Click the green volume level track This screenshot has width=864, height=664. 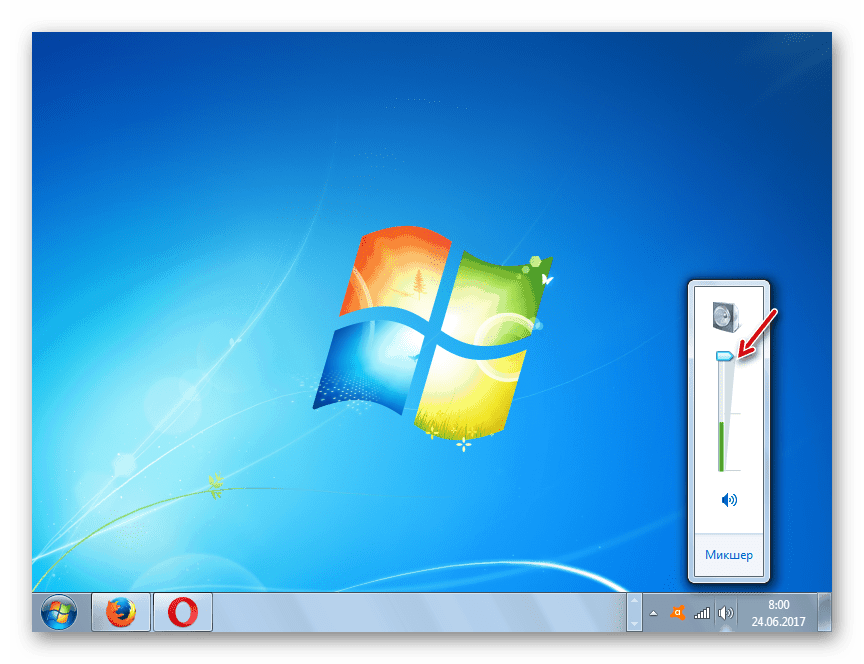coord(721,445)
